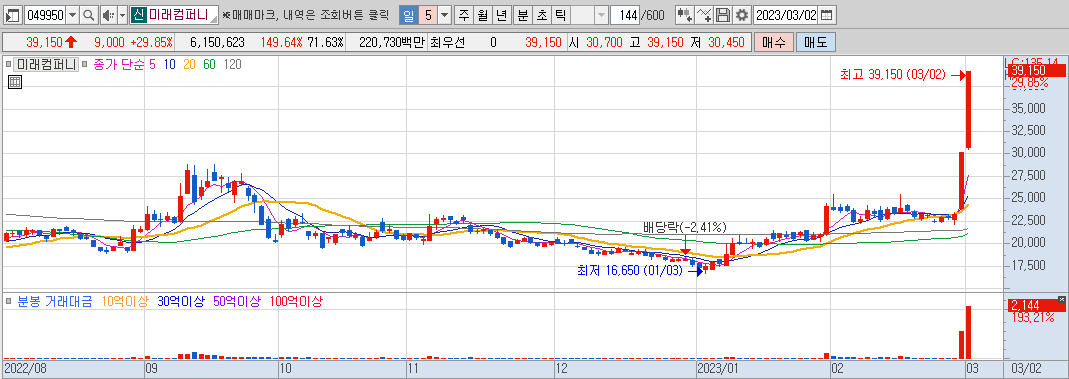Click the 최우선 best quote label
Viewport: 1069px width, 379px height.
pos(448,42)
